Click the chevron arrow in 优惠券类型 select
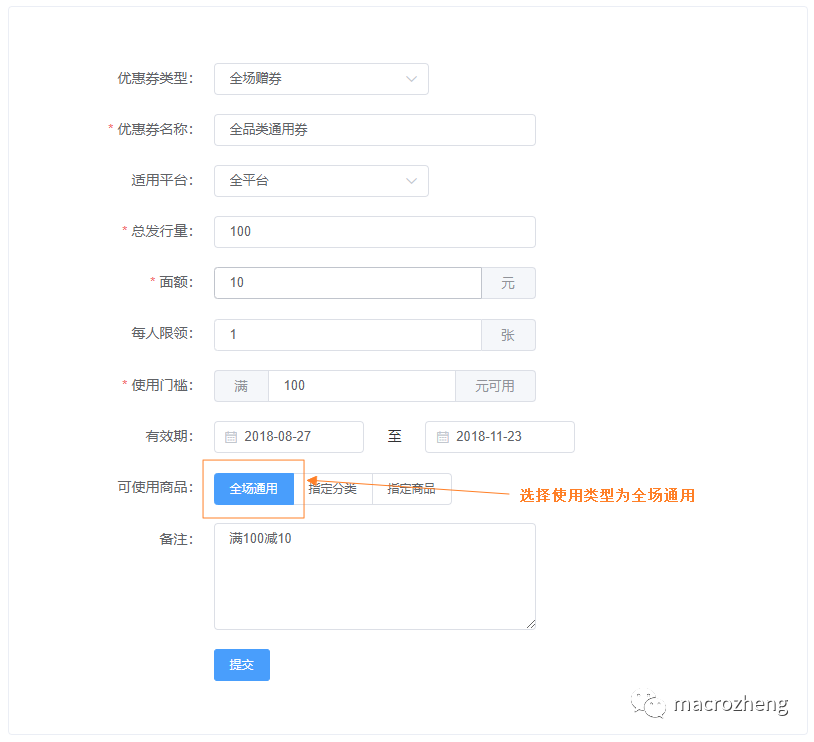 click(411, 79)
